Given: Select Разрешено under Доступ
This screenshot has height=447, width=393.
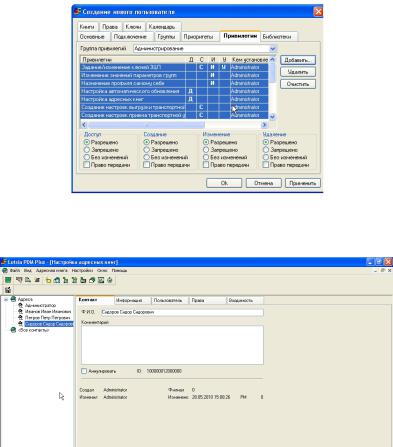Looking at the screenshot, I should (x=87, y=142).
